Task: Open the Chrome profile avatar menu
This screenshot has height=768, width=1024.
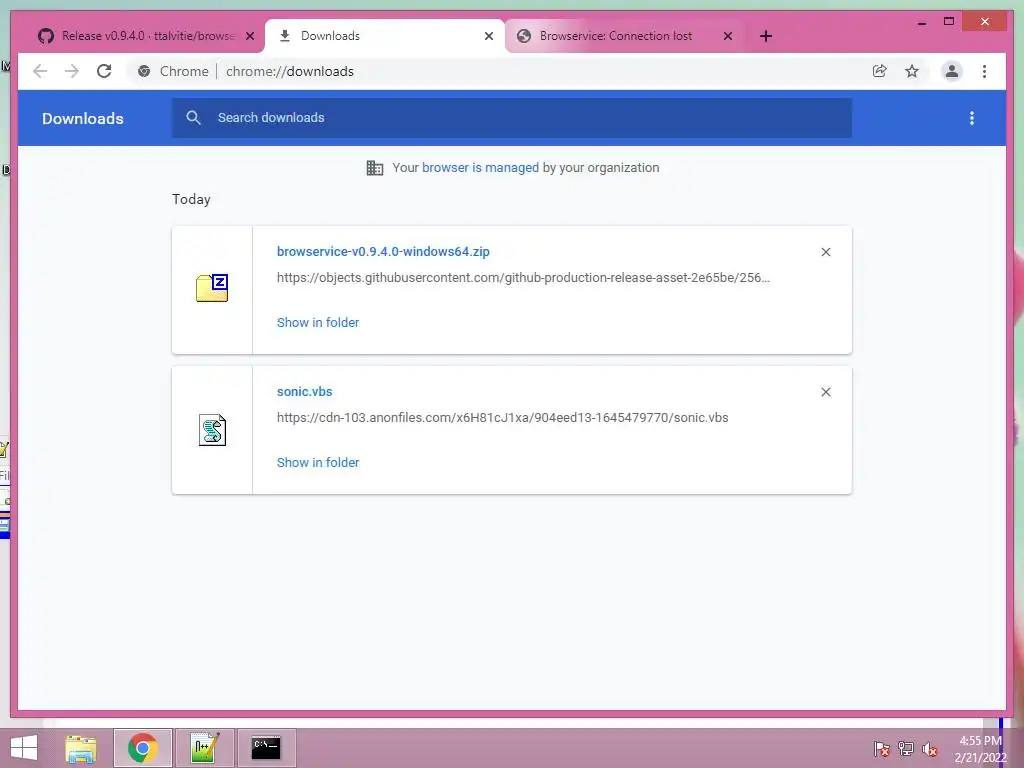Action: click(x=952, y=71)
